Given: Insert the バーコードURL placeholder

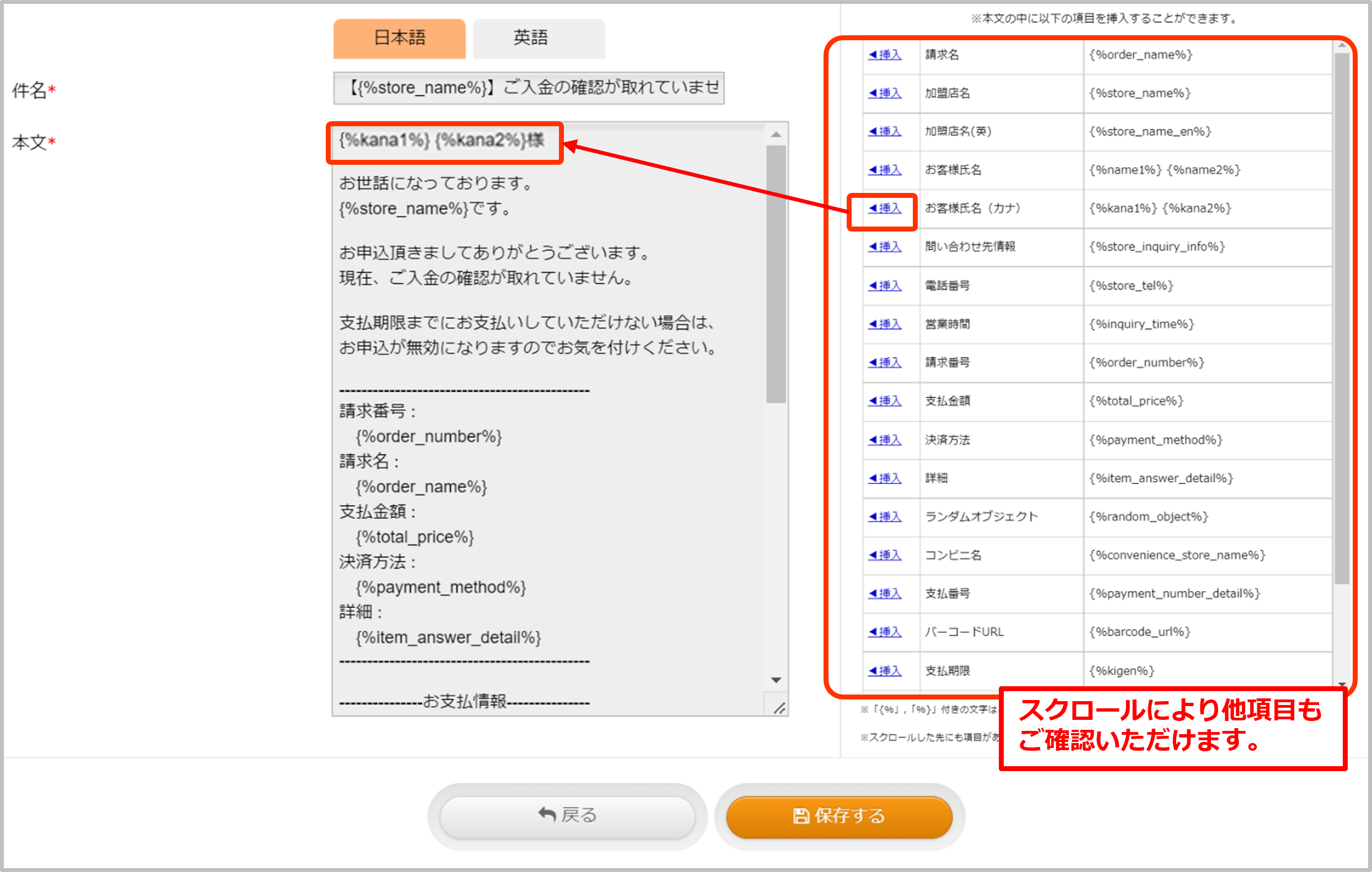Looking at the screenshot, I should (885, 632).
